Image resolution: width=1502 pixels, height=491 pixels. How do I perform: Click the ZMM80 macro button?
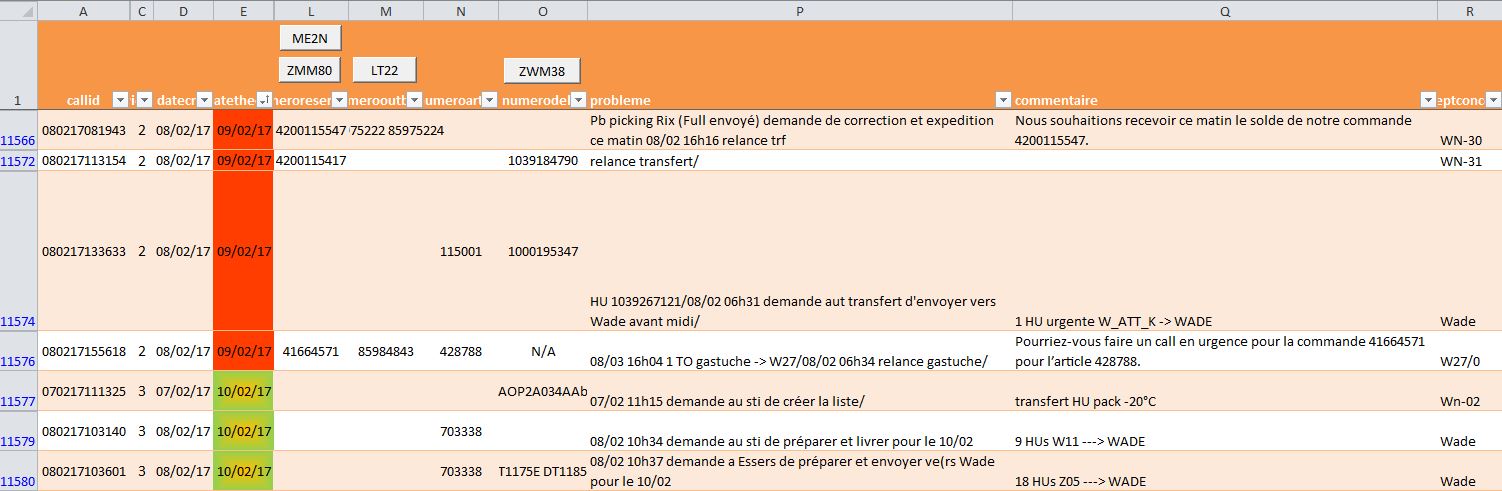[310, 70]
